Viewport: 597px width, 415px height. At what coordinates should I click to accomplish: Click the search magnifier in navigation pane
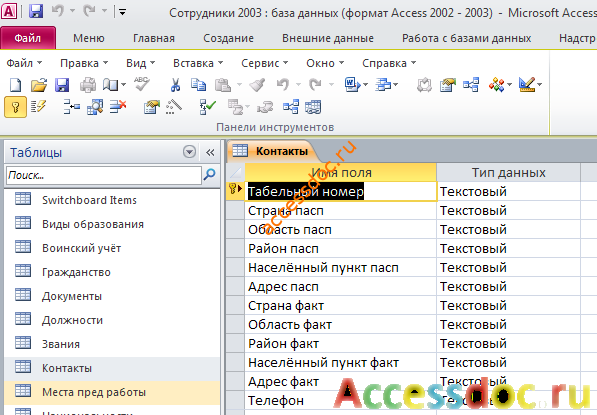[x=209, y=175]
